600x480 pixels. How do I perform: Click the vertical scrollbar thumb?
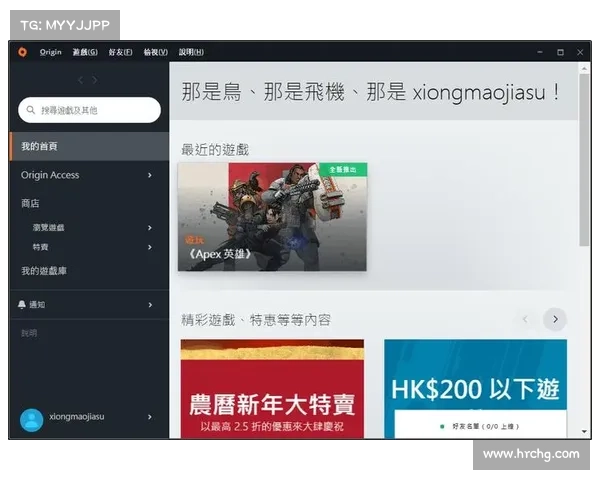(x=584, y=160)
